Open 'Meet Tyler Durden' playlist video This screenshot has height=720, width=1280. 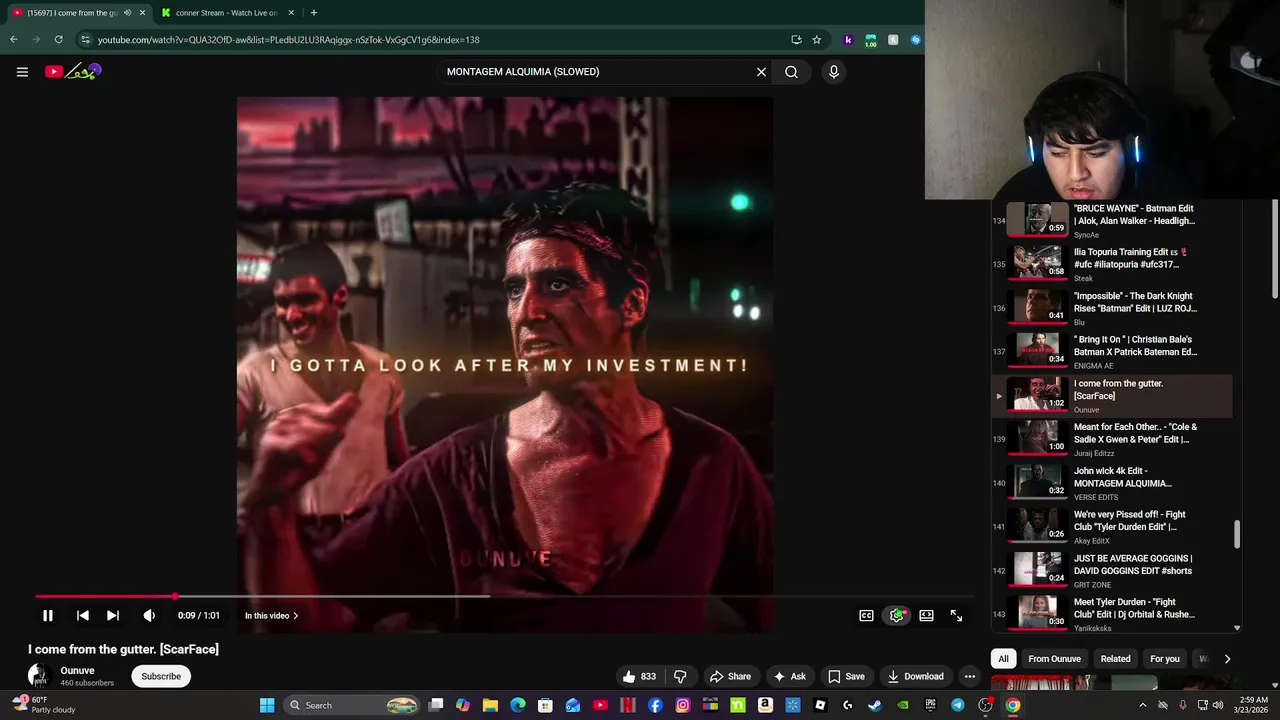1112,614
